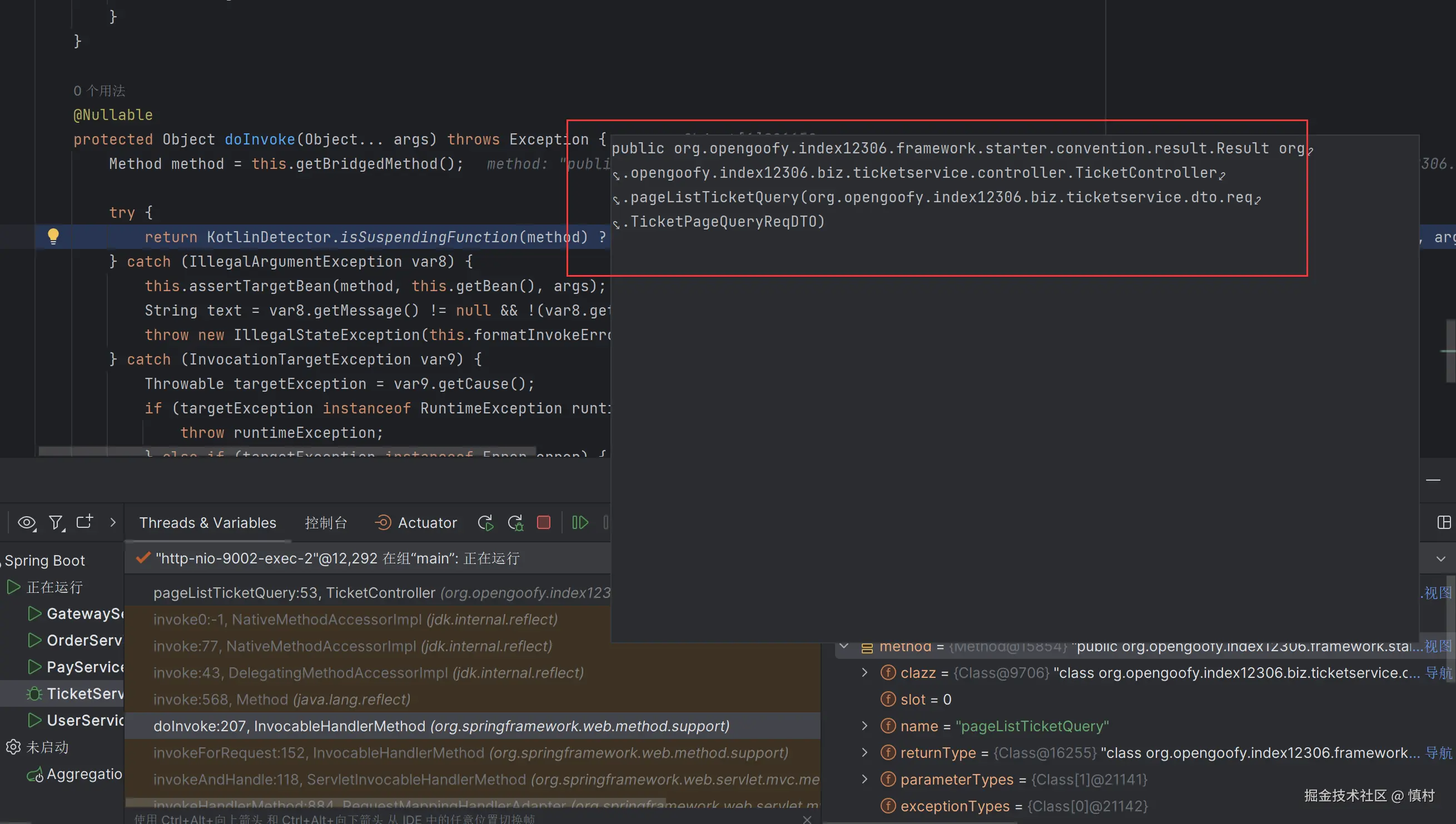Click the rerun TicketService icon
This screenshot has width=1456, height=824.
coord(485,522)
